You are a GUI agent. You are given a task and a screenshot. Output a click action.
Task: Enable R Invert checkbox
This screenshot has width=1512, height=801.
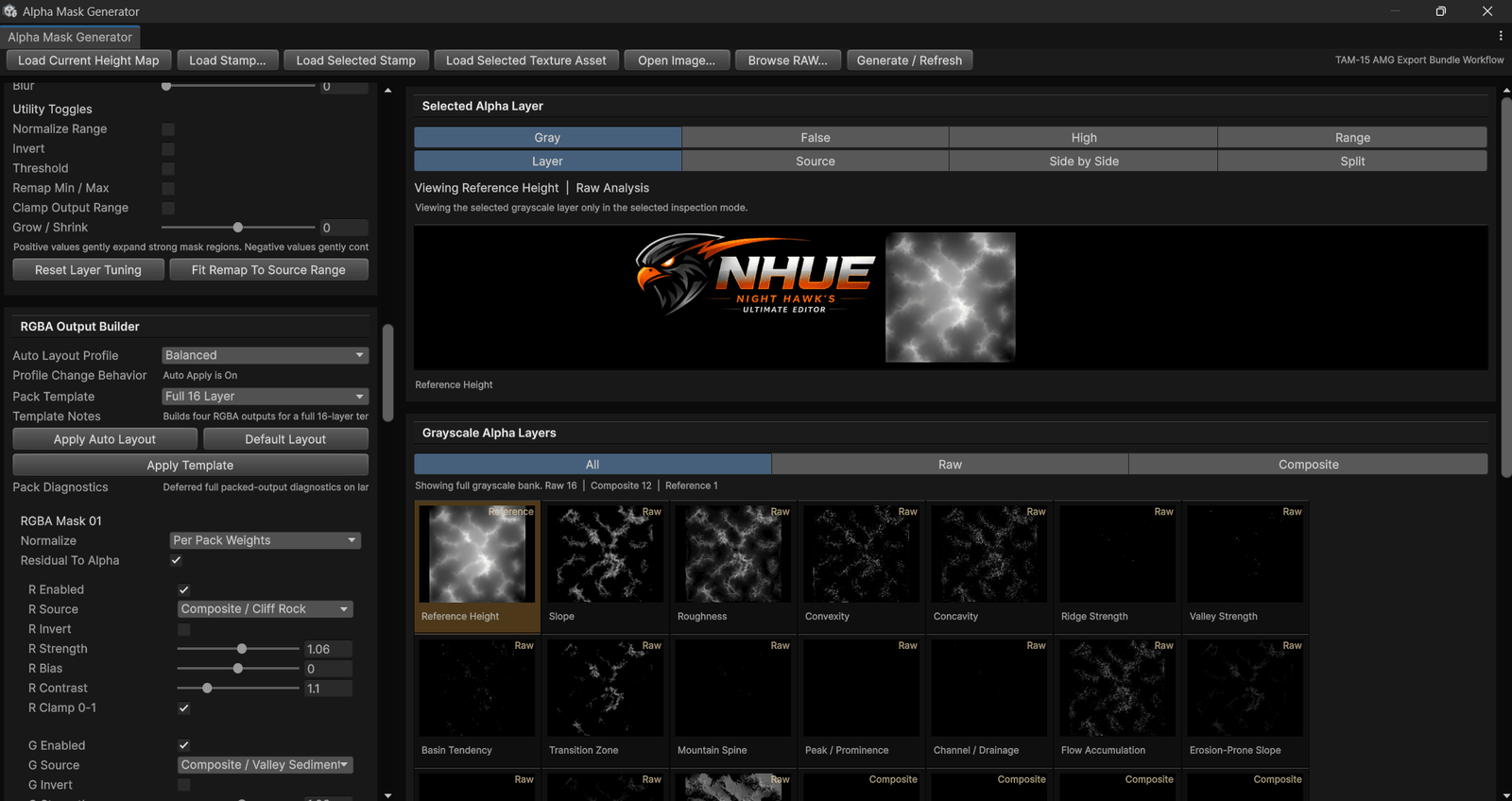click(184, 629)
